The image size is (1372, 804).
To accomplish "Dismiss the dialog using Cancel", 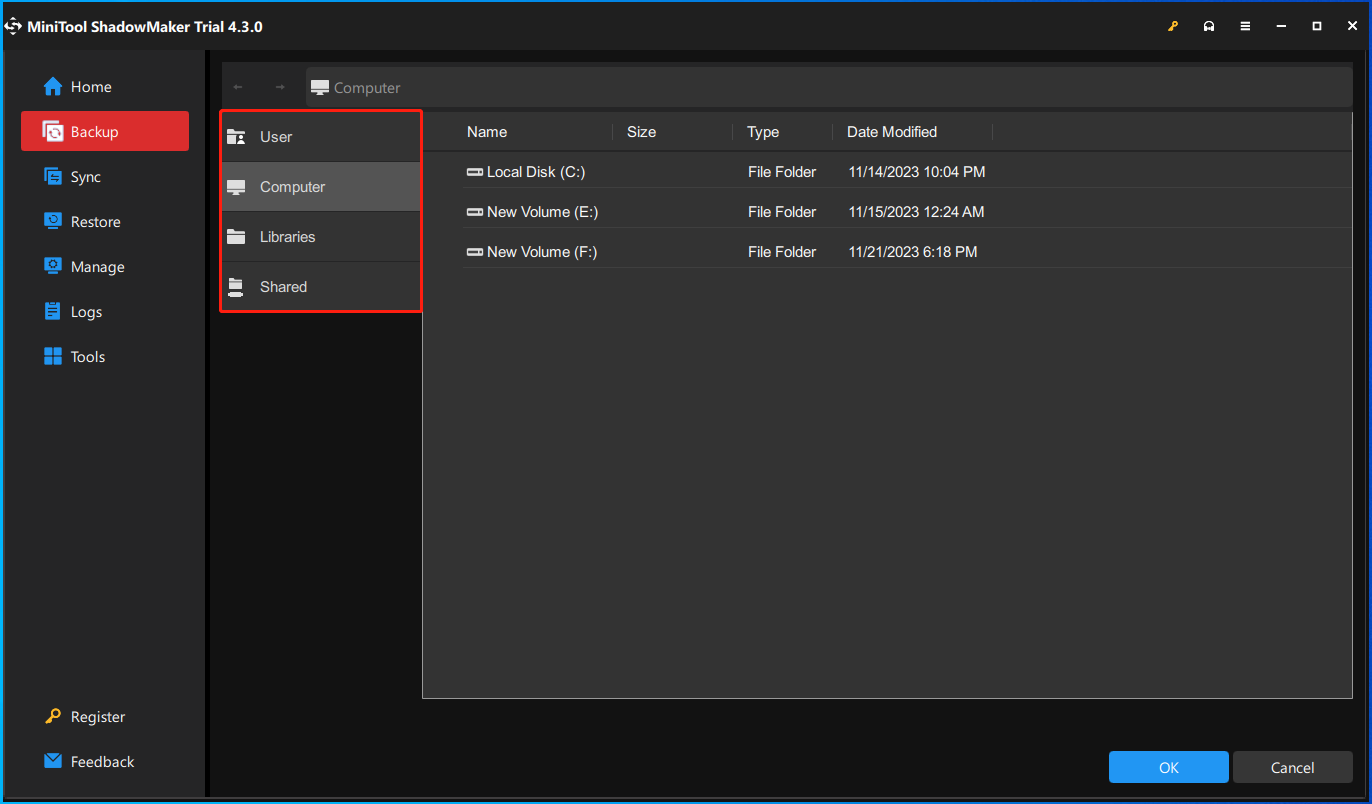I will click(x=1292, y=767).
